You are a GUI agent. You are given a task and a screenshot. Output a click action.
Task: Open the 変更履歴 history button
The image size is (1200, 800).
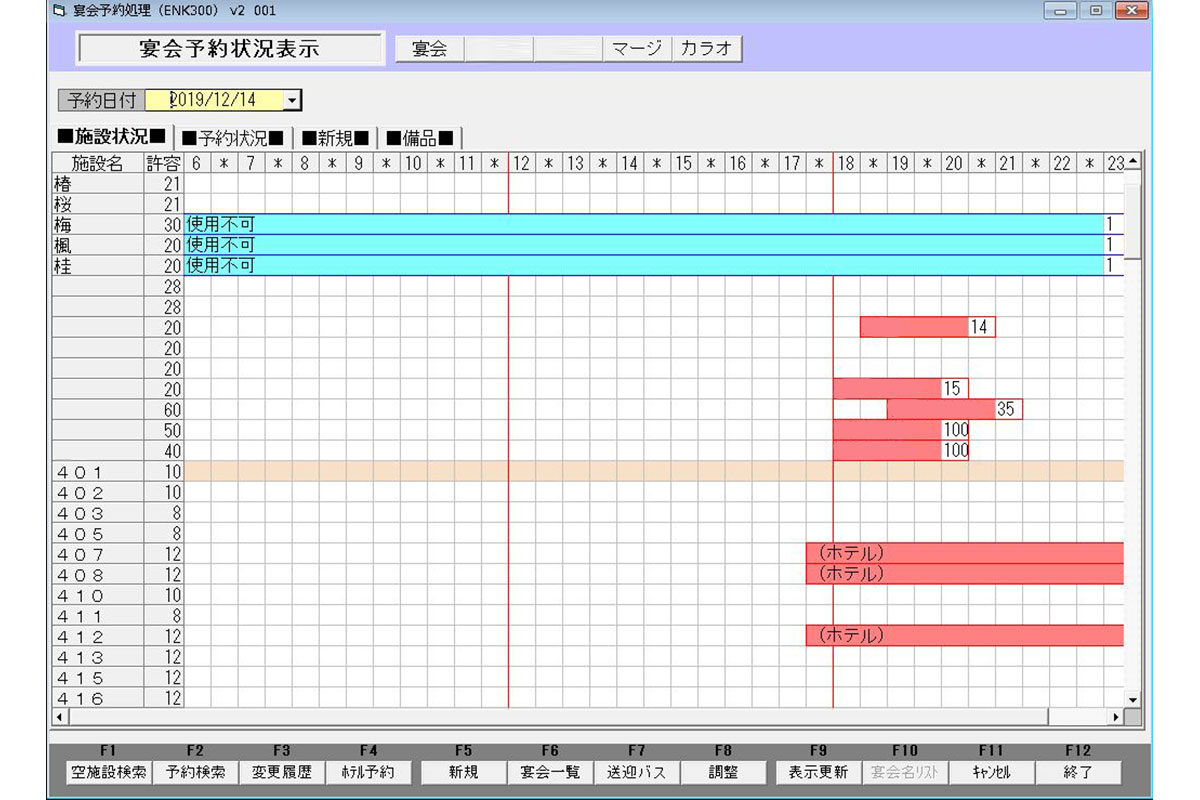[x=282, y=772]
